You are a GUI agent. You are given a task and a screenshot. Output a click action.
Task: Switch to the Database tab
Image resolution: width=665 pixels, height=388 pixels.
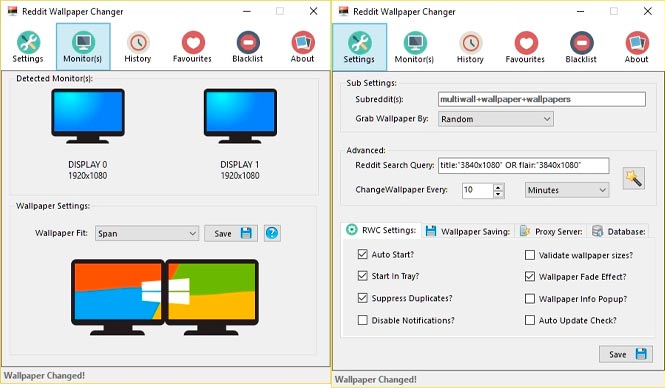pyautogui.click(x=618, y=231)
